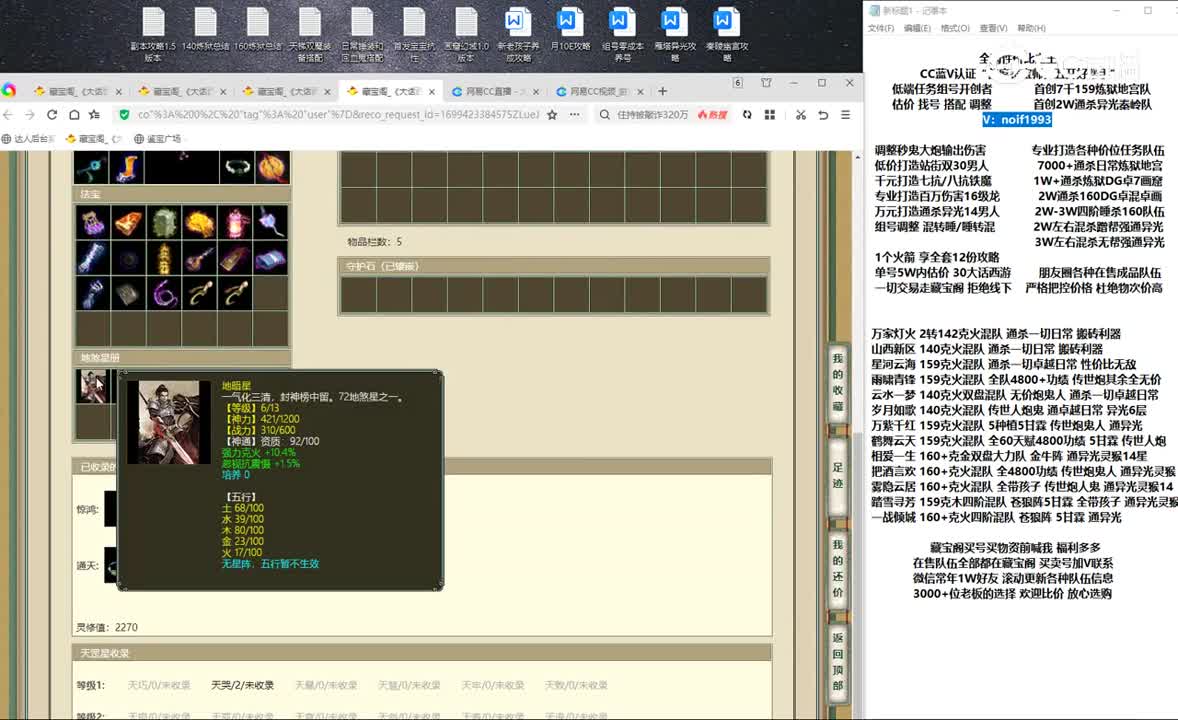Click the blue key staff equipment icon

92,168
